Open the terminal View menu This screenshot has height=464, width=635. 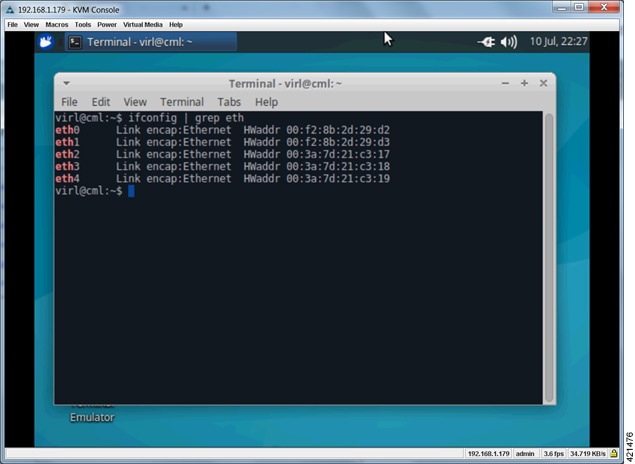135,102
